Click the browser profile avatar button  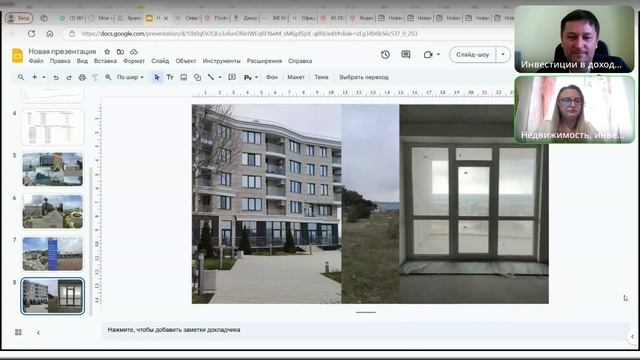point(19,18)
